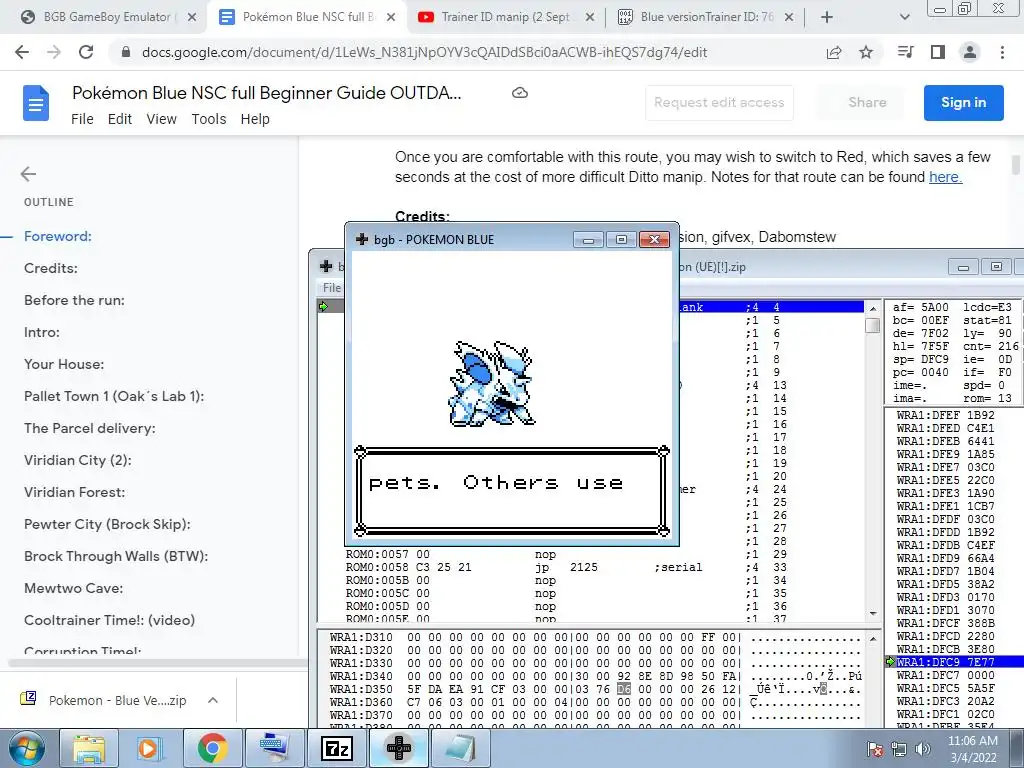Click the D6 byte in the WRA1:D350 row
Image resolution: width=1024 pixels, height=768 pixels.
point(624,689)
